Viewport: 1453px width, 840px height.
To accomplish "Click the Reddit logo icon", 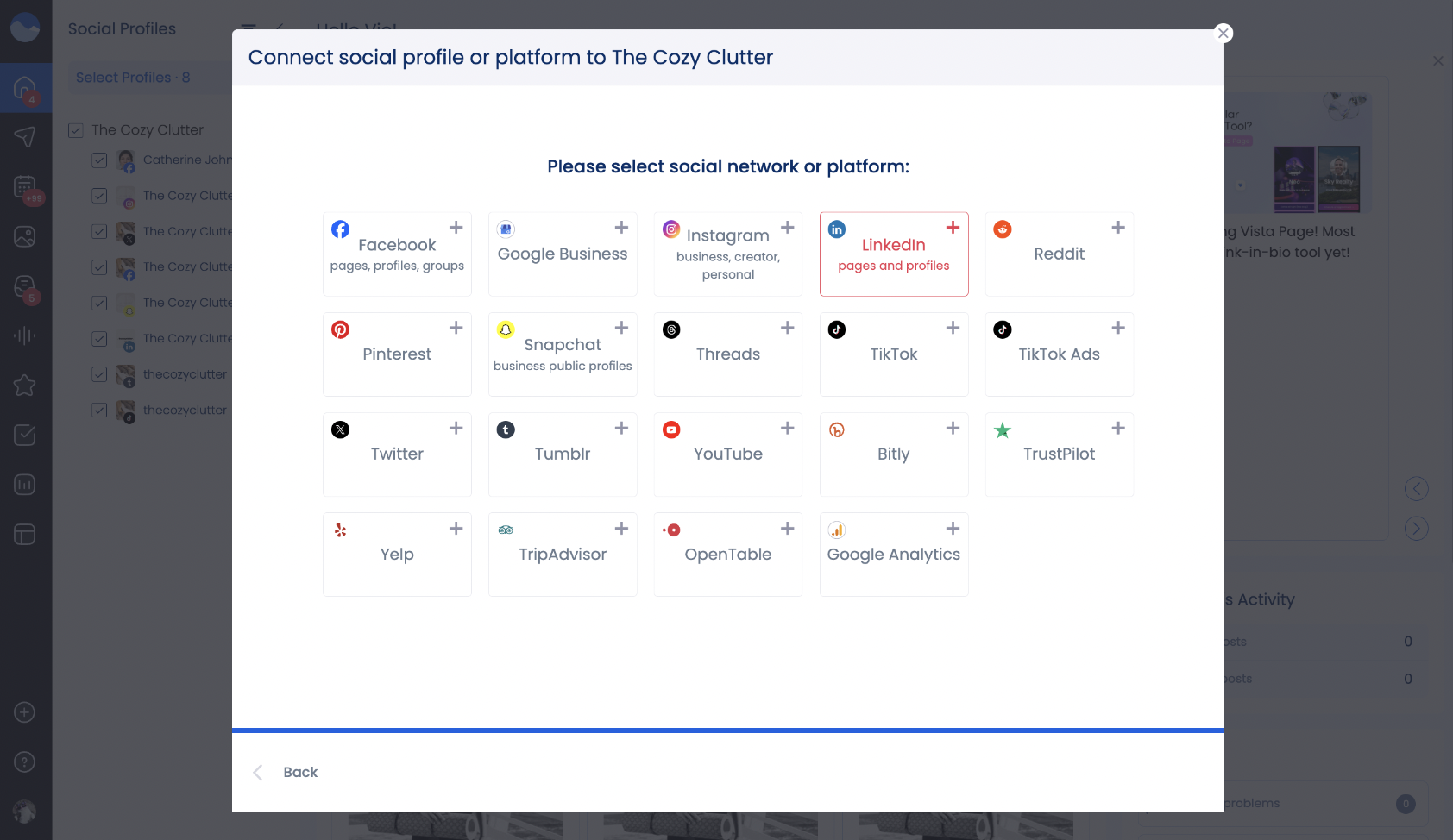I will 1003,229.
